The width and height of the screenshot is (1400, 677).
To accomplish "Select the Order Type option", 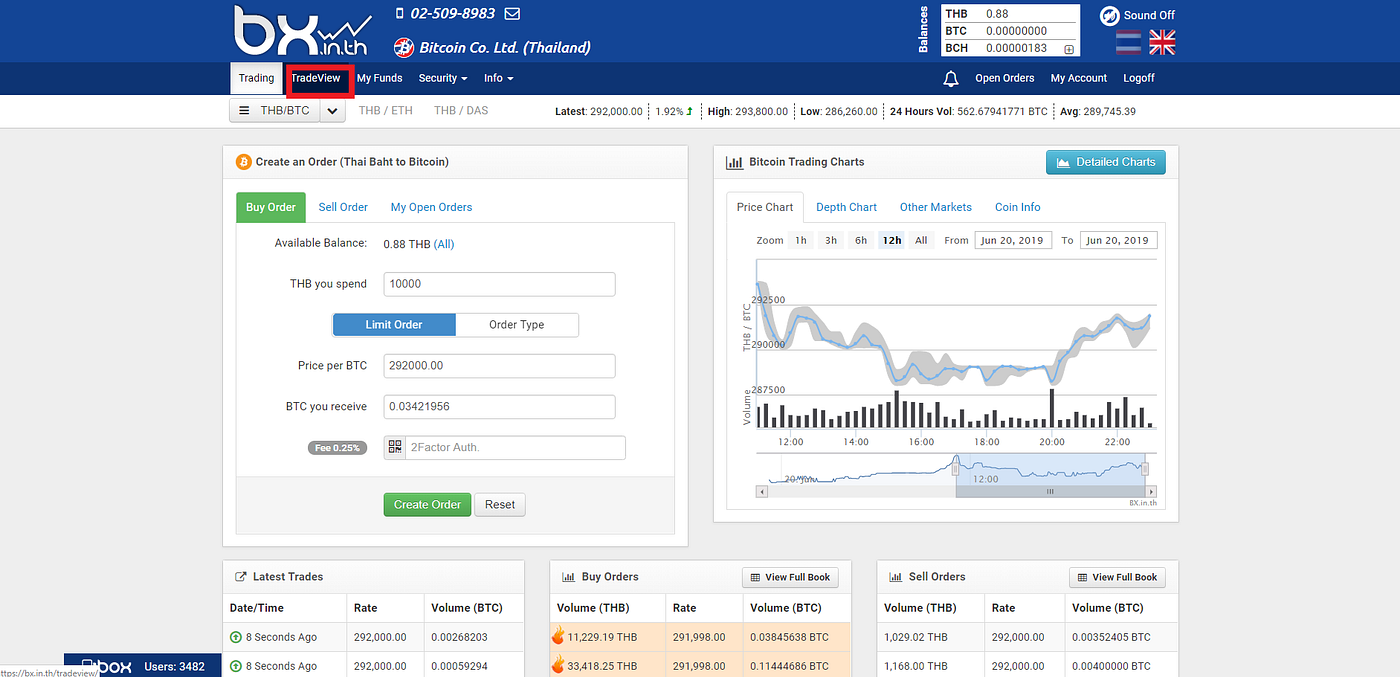I will (517, 325).
